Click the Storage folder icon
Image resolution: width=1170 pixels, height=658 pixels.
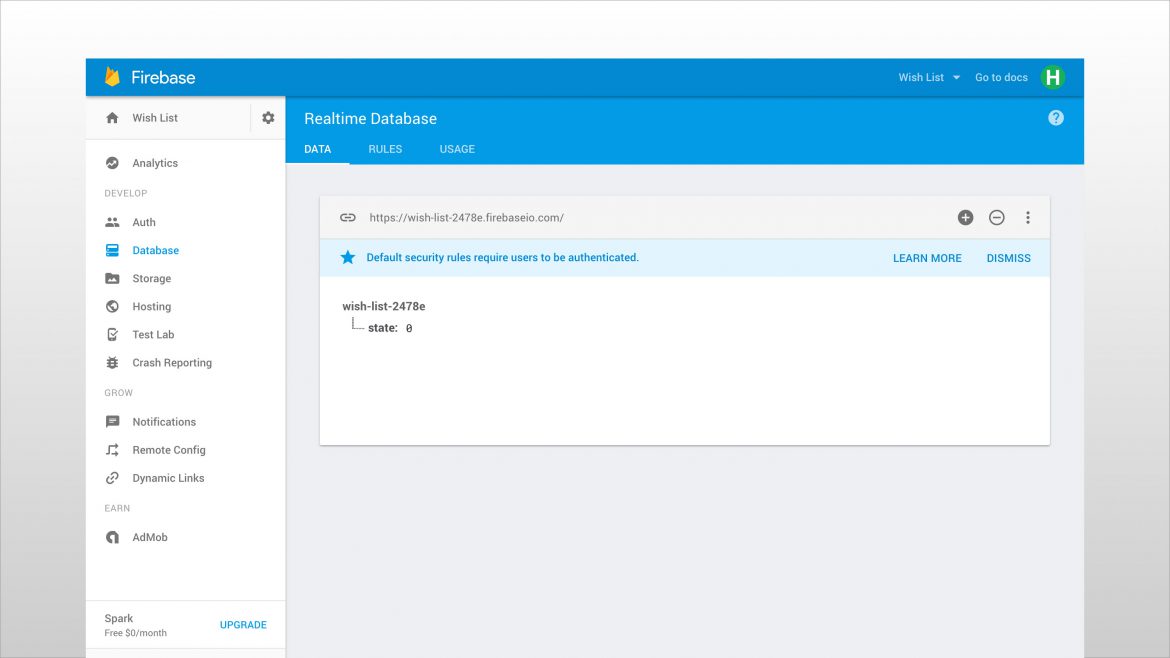pyautogui.click(x=112, y=278)
